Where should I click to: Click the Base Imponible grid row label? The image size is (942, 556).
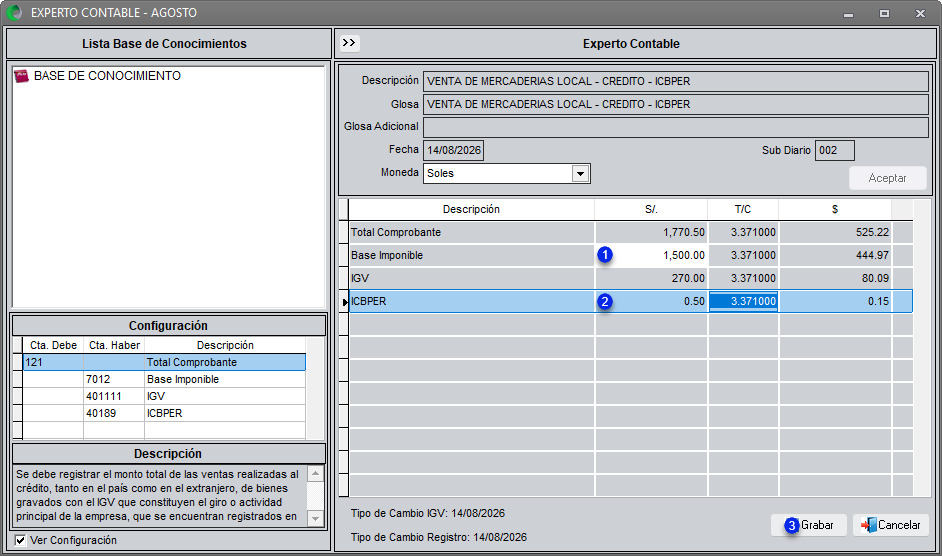[x=387, y=255]
